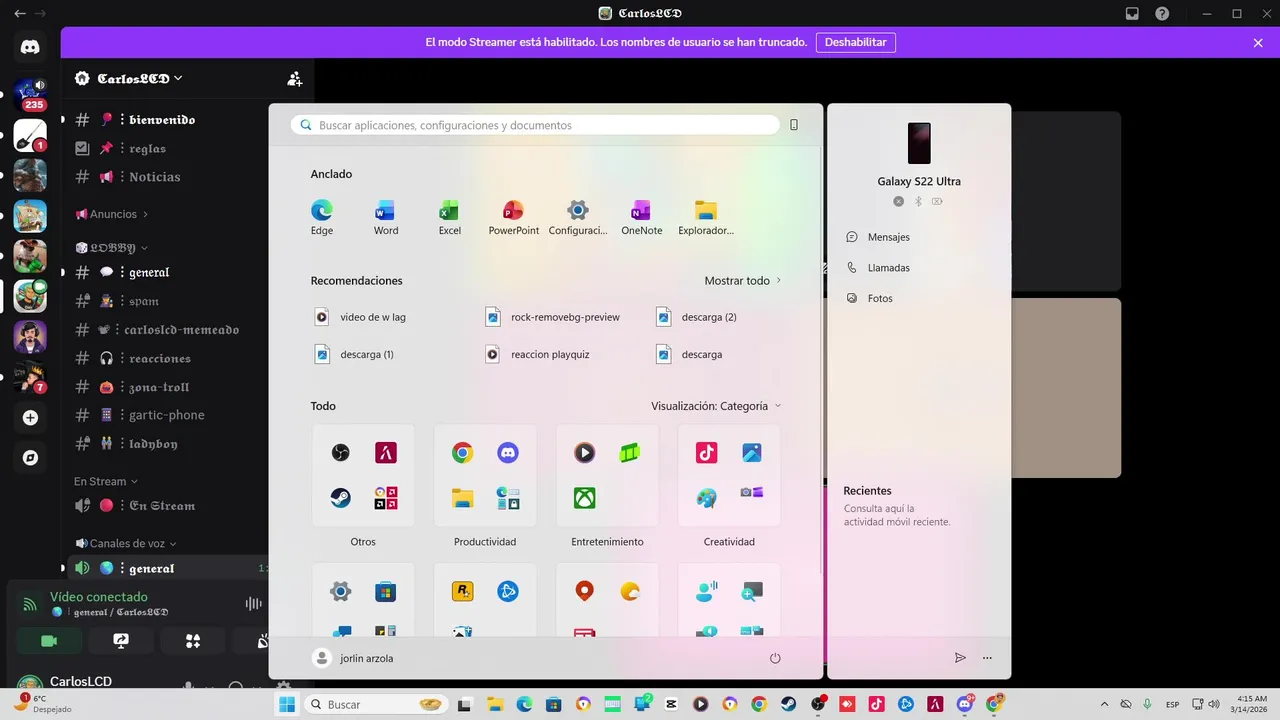This screenshot has width=1280, height=720.
Task: Launch PowerPoint from pinned apps
Action: 513,217
